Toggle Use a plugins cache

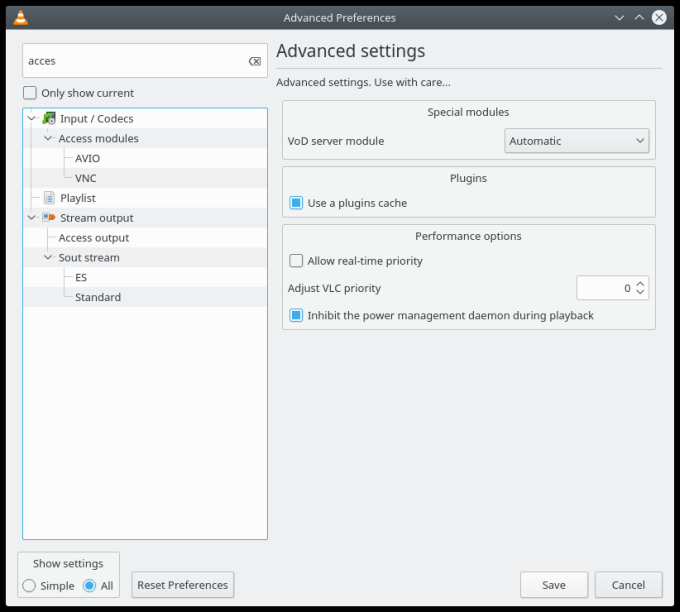pos(296,203)
